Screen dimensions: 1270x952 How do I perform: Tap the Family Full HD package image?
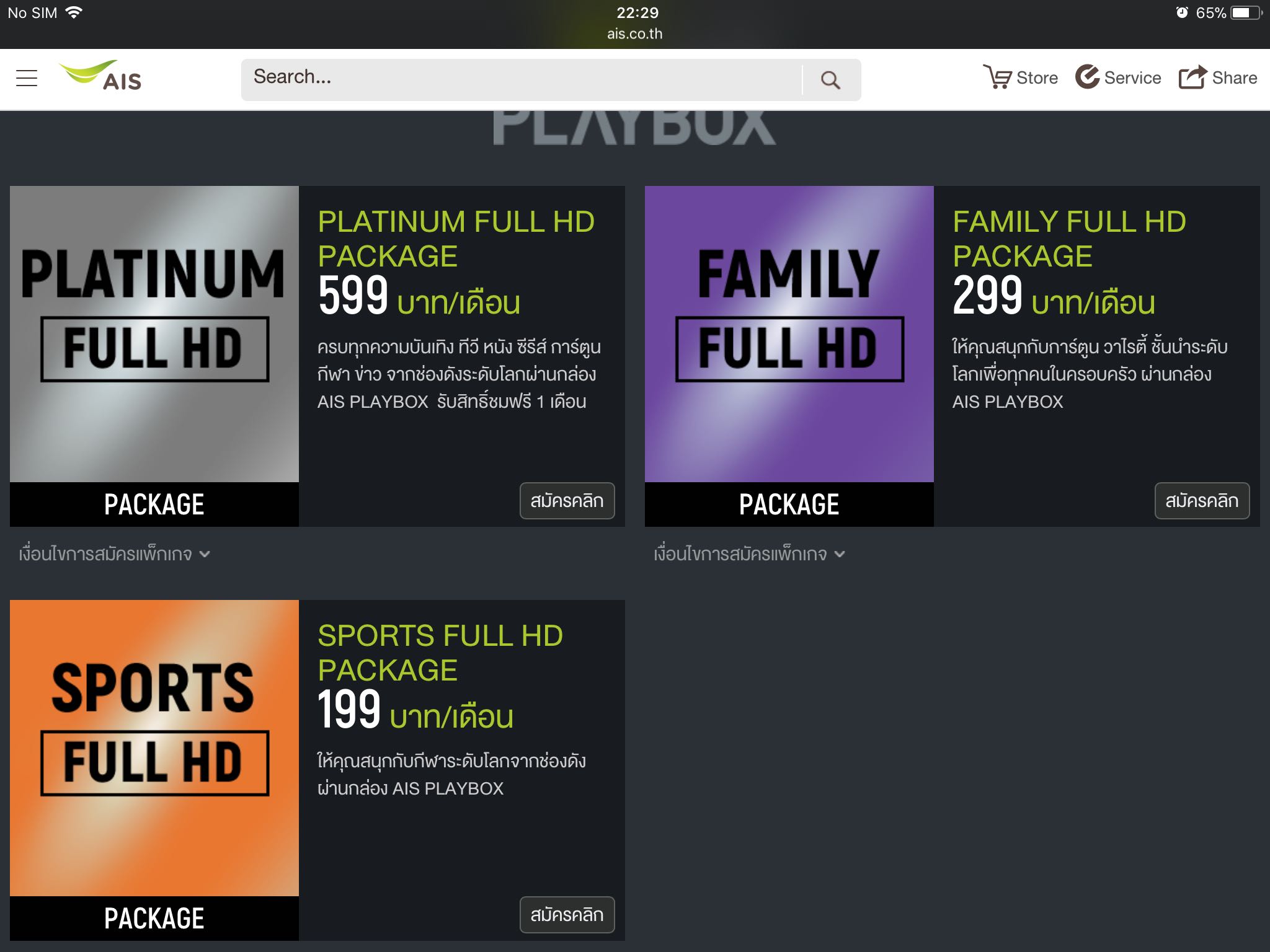pos(789,356)
